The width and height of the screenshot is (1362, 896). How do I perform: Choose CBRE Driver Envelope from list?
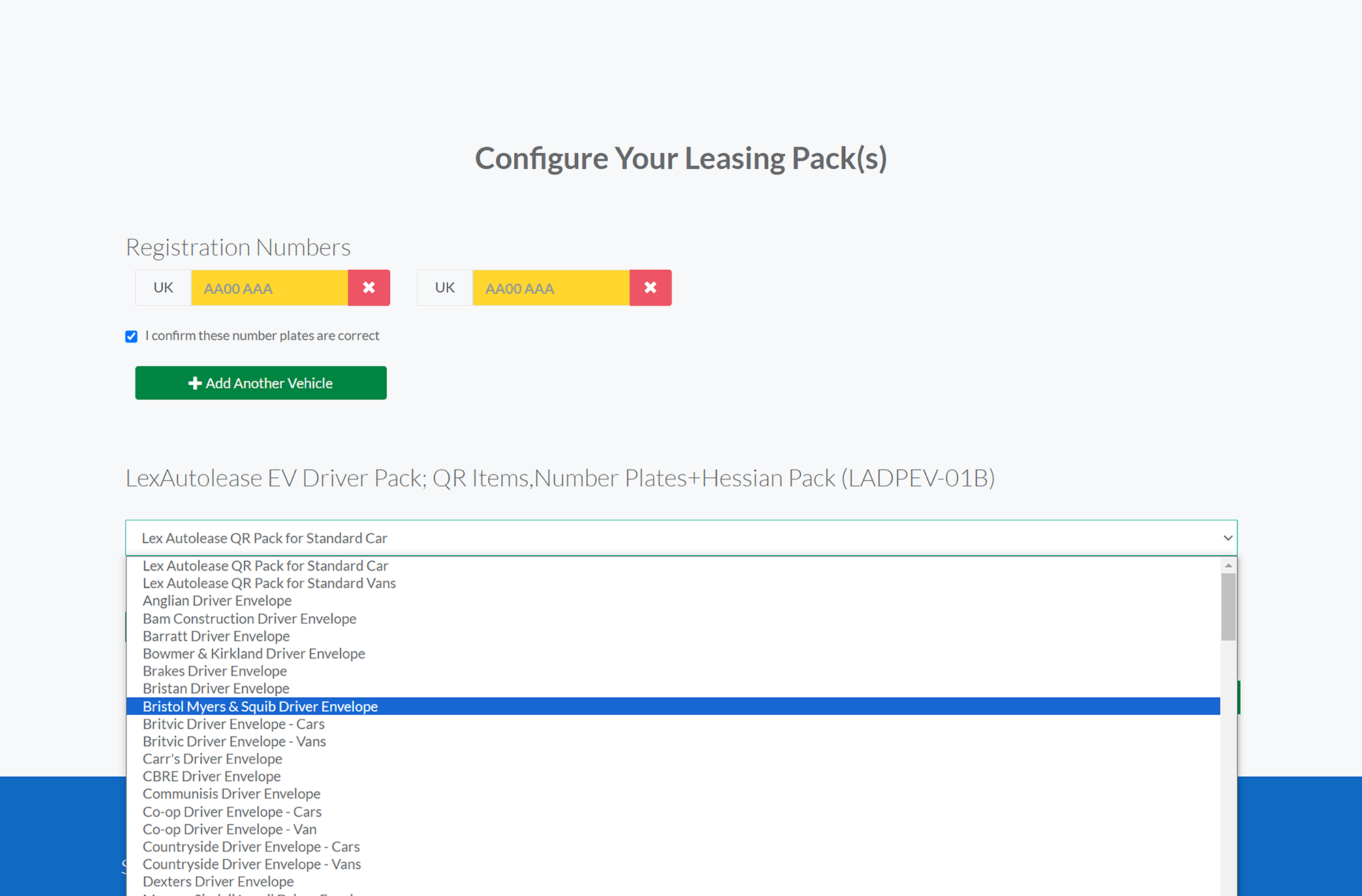coord(212,776)
